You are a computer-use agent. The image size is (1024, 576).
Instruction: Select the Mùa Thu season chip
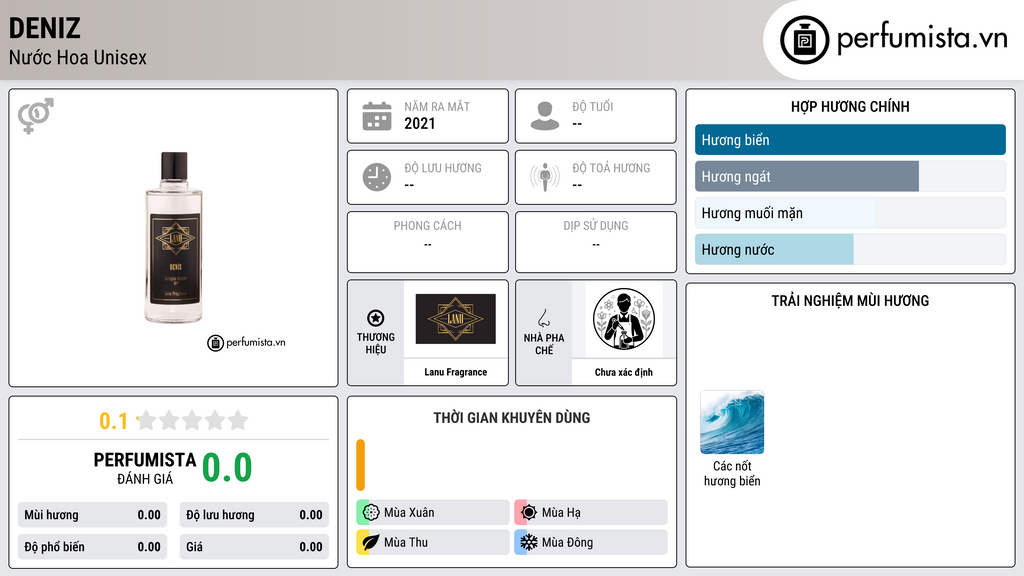433,542
